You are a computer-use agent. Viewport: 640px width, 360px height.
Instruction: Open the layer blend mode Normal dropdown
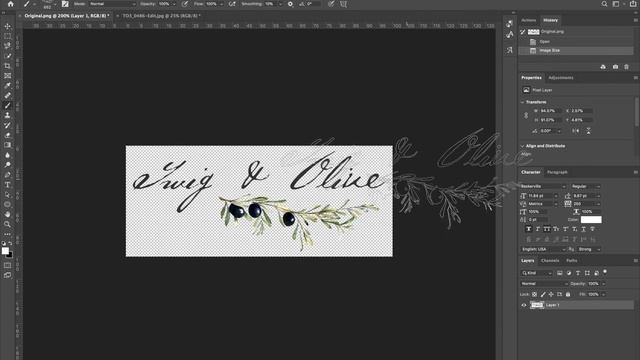click(x=544, y=284)
